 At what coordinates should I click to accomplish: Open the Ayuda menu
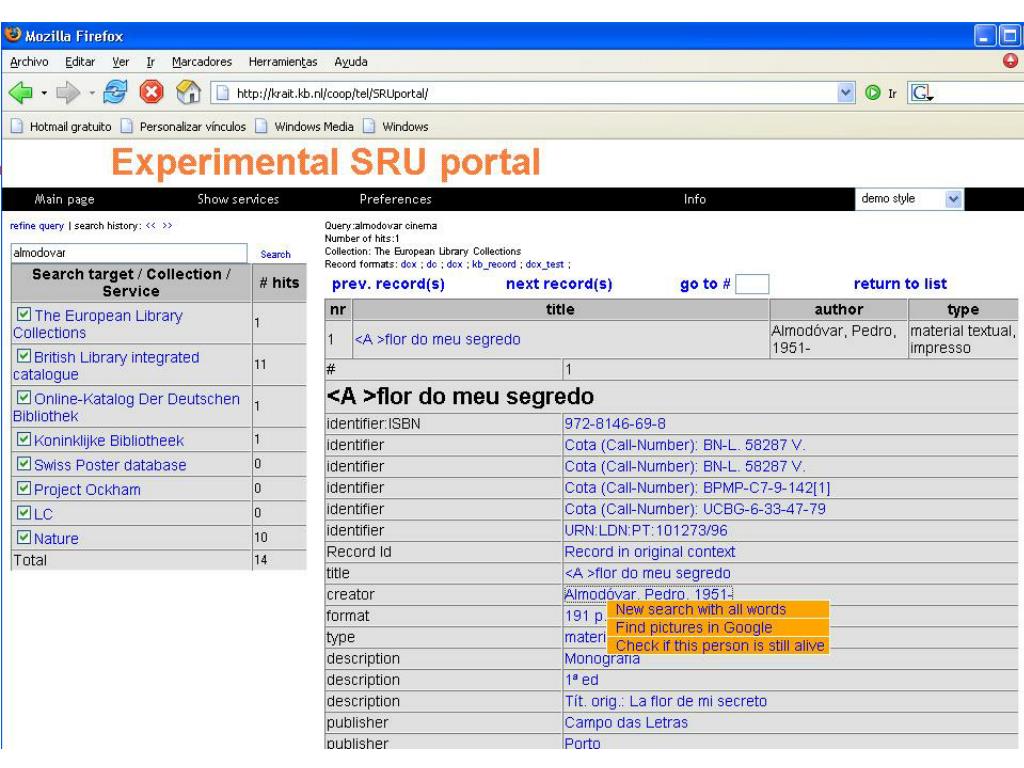tap(351, 61)
